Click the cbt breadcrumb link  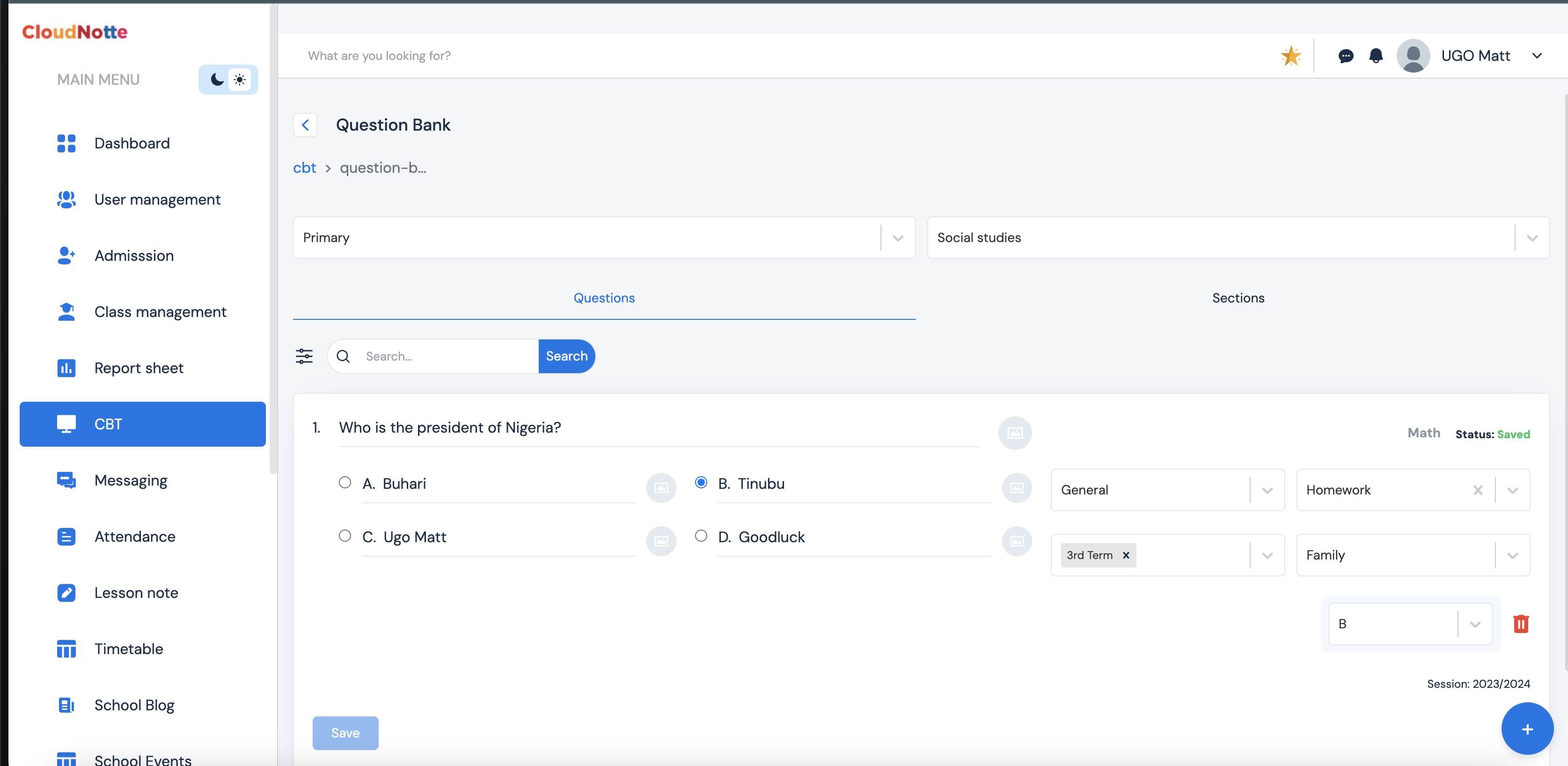(x=304, y=168)
